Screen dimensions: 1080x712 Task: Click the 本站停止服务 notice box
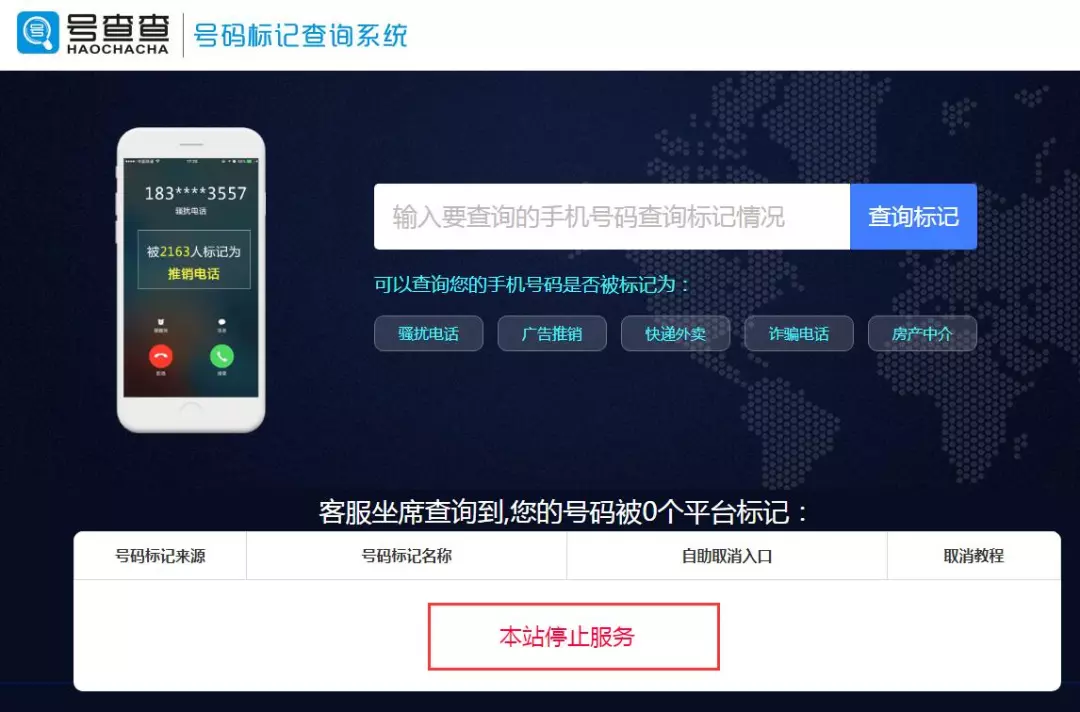point(574,636)
